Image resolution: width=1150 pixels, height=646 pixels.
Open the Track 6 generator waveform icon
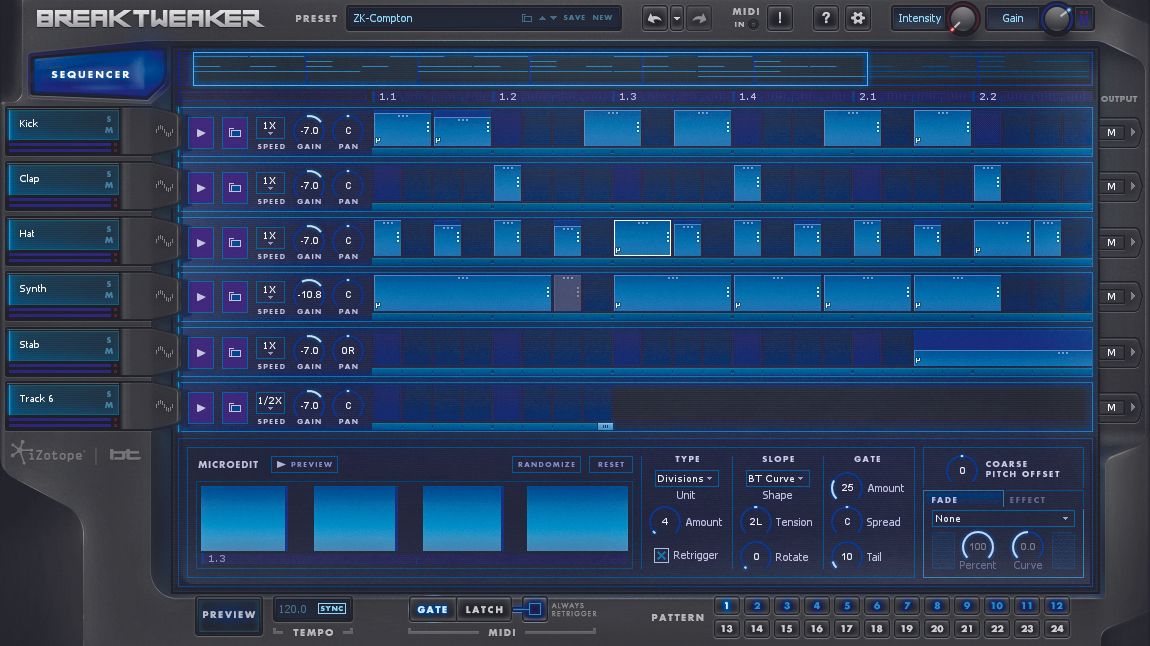point(164,406)
